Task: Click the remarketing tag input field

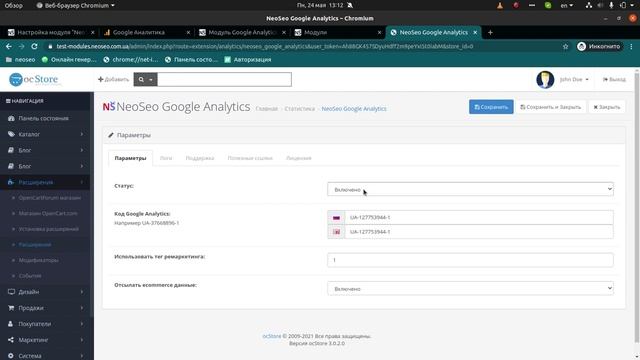Action: click(470, 260)
